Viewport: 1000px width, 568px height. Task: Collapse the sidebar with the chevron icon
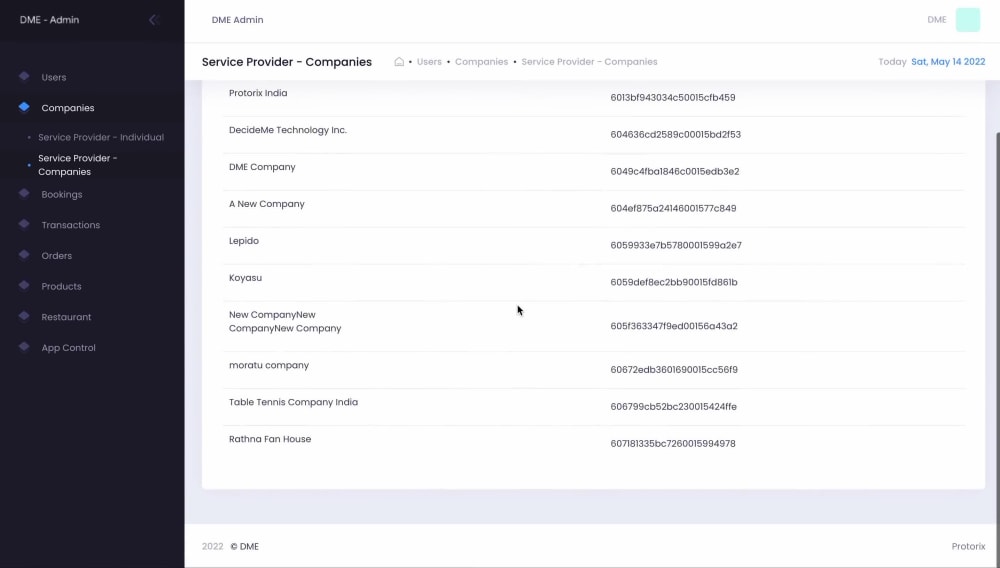pyautogui.click(x=153, y=20)
